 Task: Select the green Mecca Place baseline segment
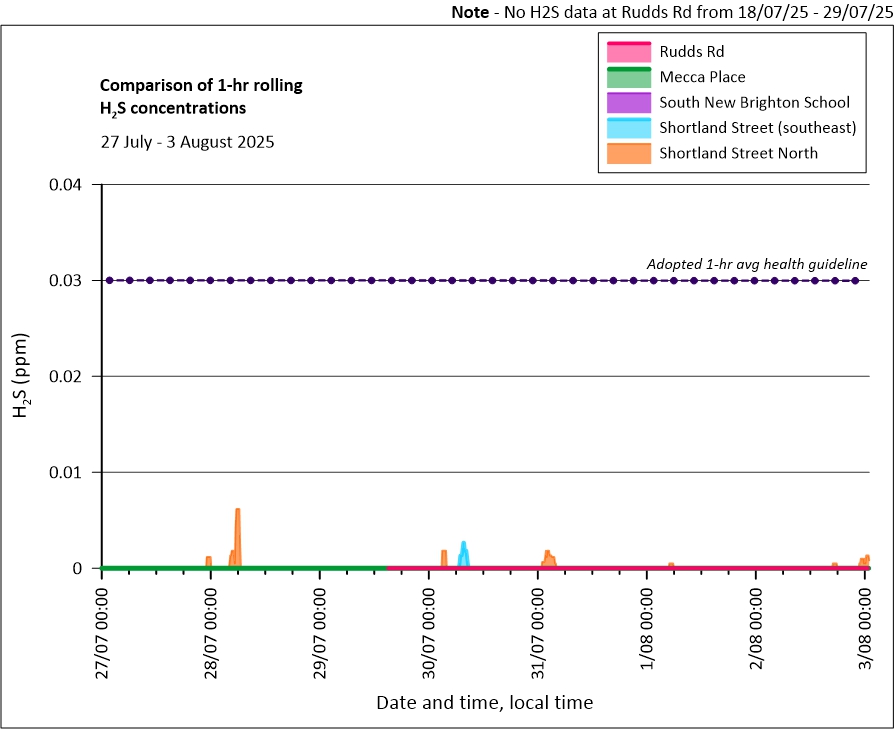[245, 568]
